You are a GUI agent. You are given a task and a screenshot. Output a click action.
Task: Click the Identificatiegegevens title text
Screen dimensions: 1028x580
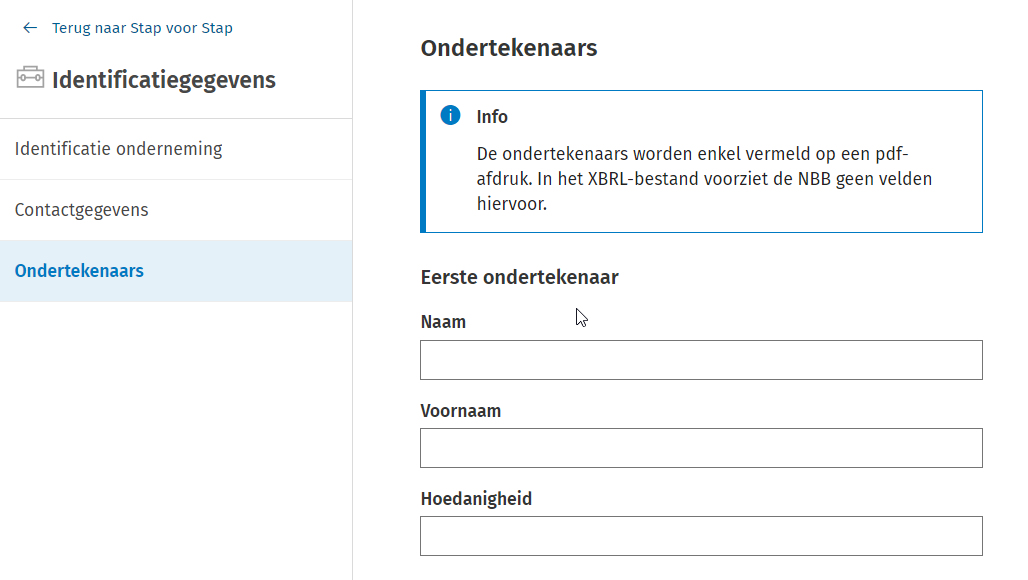(x=166, y=79)
